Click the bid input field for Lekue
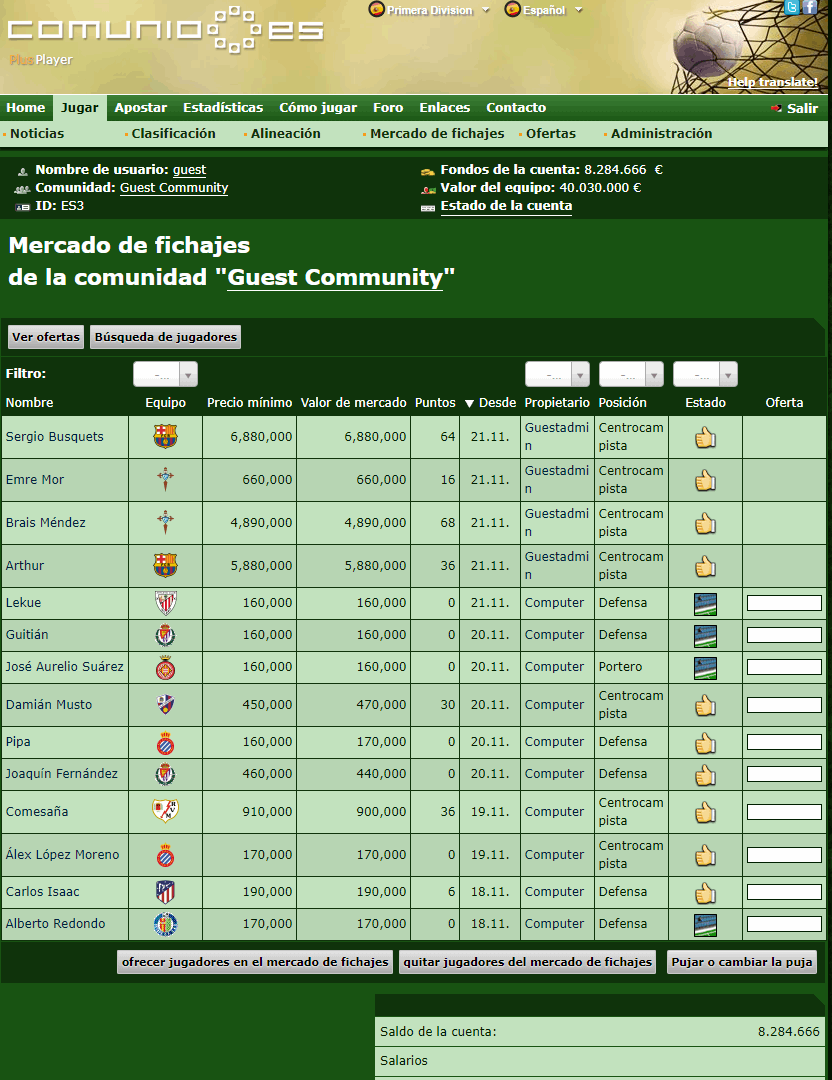832x1080 pixels. point(784,603)
